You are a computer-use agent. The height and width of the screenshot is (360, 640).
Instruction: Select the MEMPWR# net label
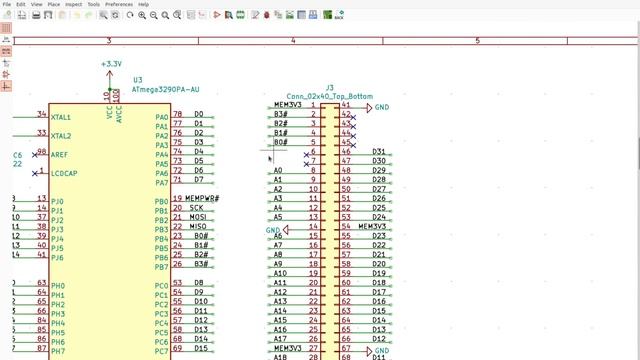pyautogui.click(x=202, y=198)
